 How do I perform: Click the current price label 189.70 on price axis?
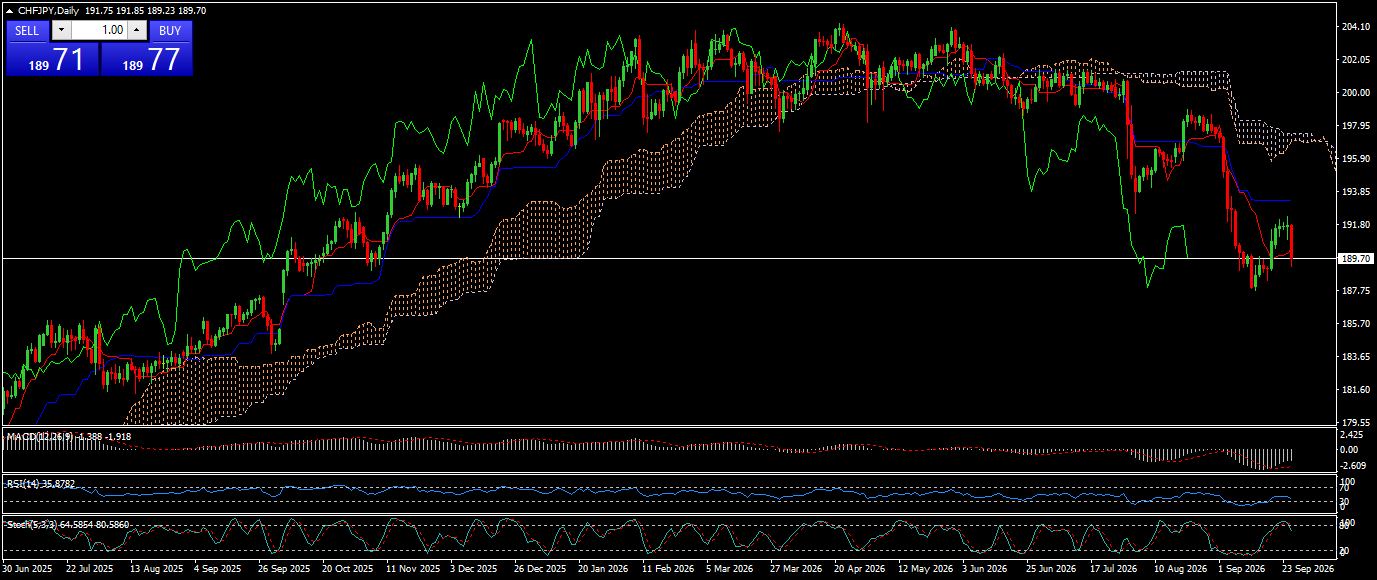click(1354, 258)
